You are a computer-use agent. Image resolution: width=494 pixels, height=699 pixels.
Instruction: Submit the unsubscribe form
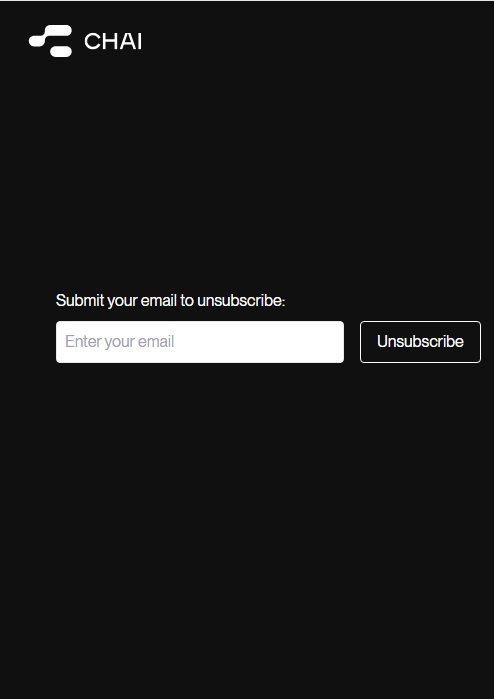click(x=420, y=342)
